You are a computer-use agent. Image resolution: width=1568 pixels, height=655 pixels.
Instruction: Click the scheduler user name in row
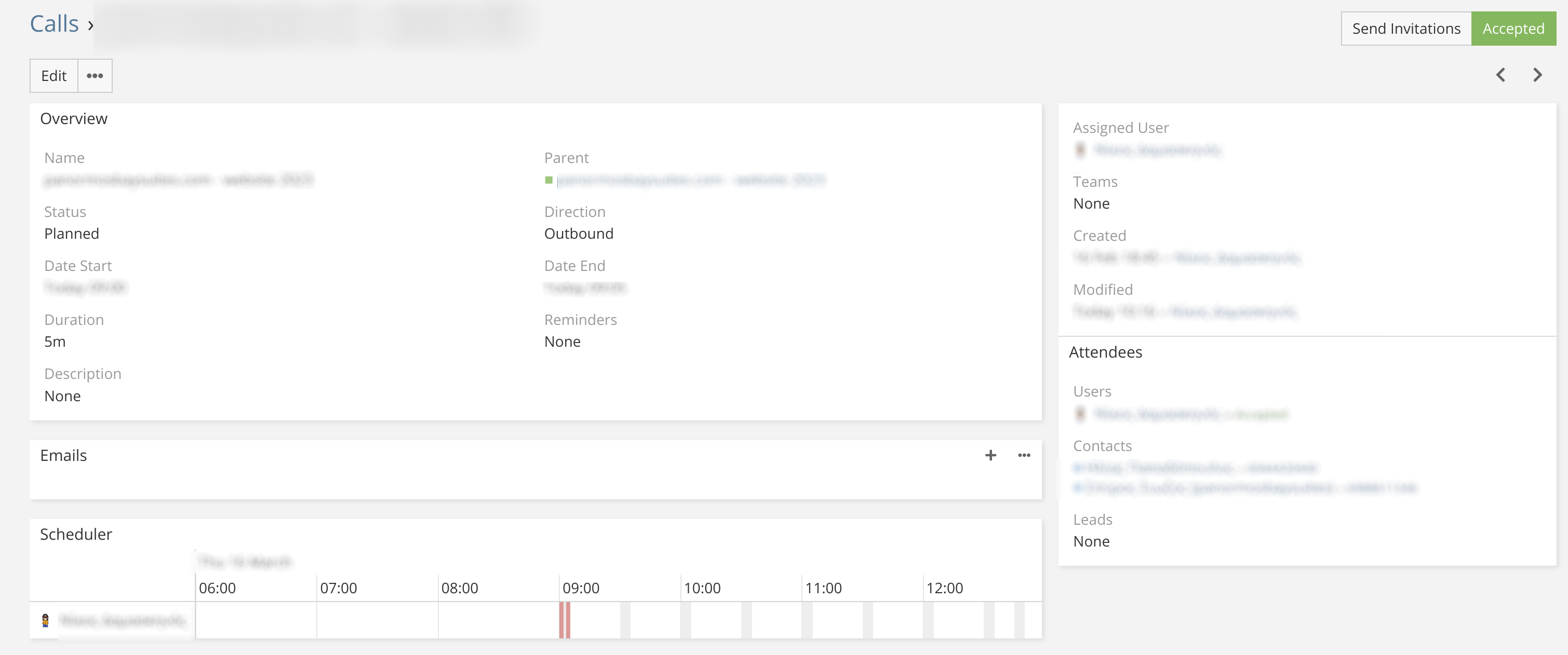[122, 620]
